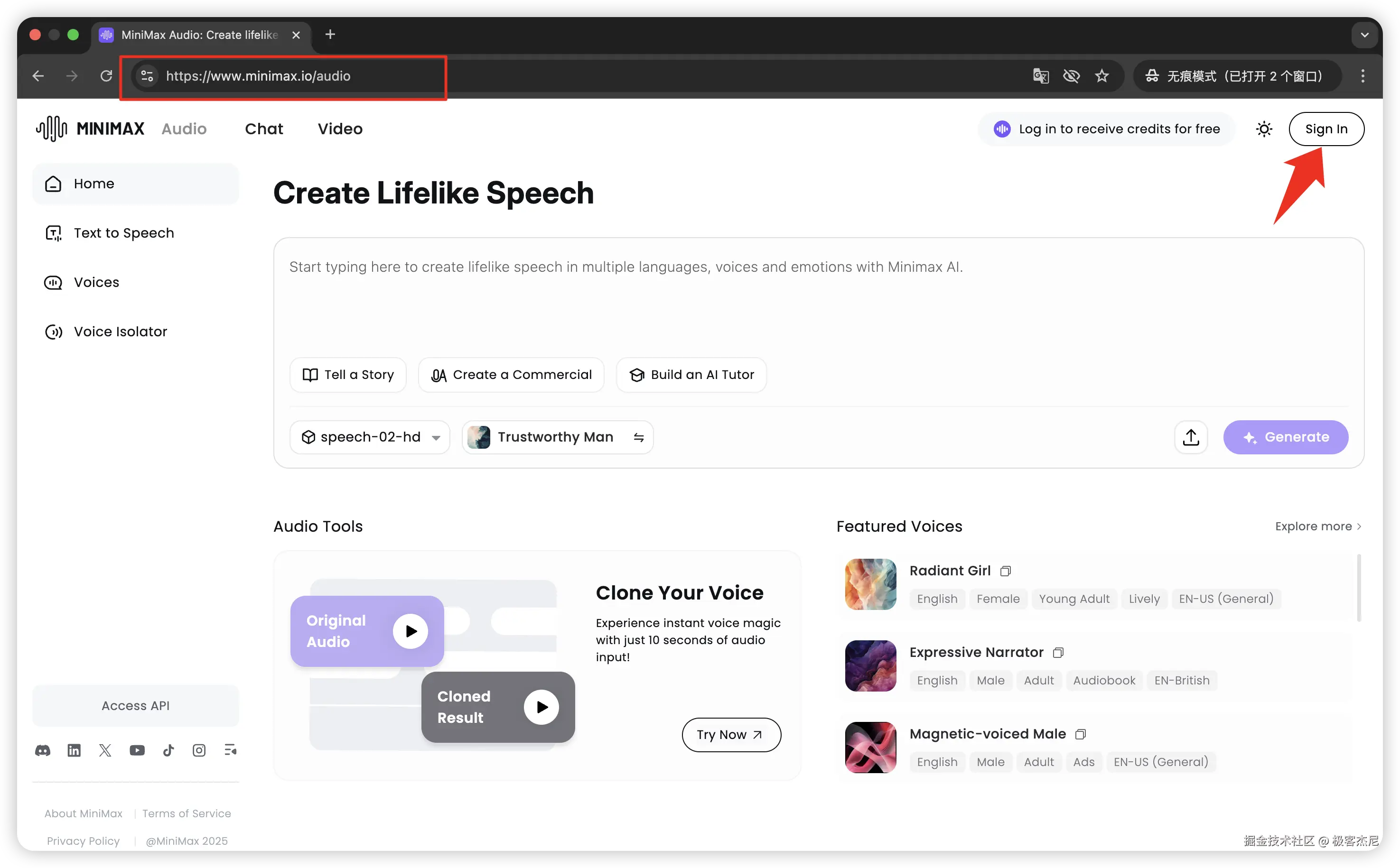Open the Instagram social icon
The width and height of the screenshot is (1400, 868).
click(199, 750)
